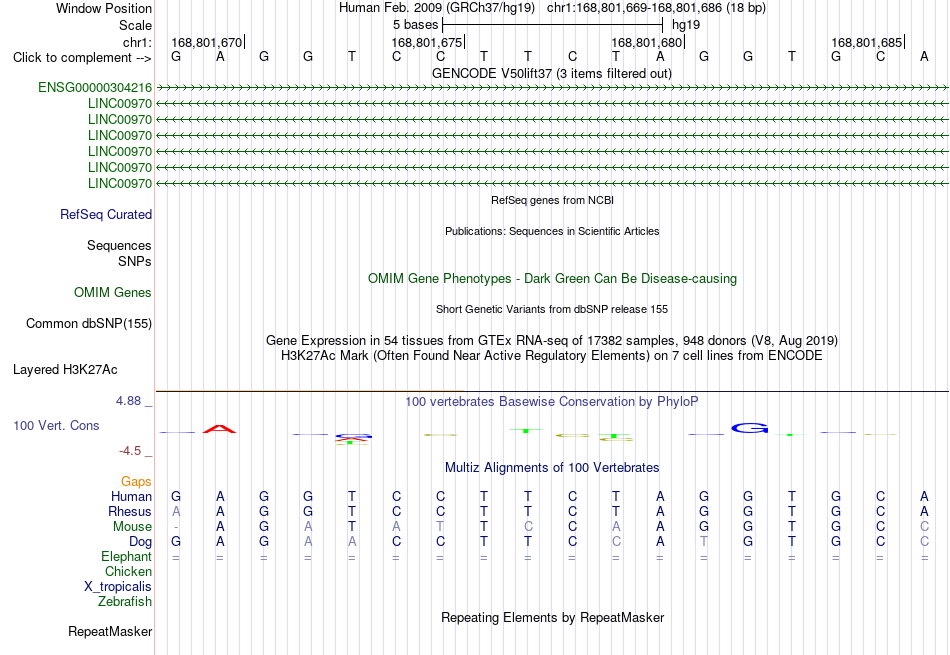Select the Mouse species label
This screenshot has width=950, height=655.
(132, 527)
